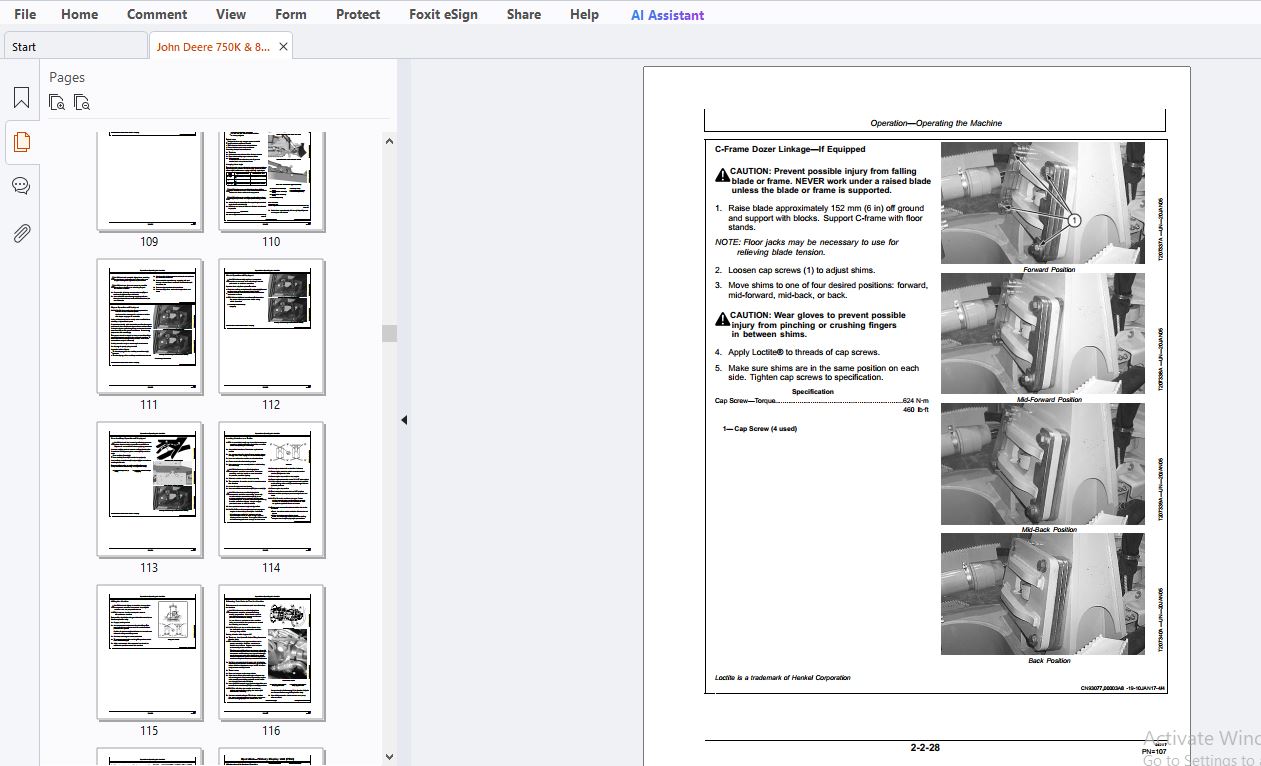The height and width of the screenshot is (766, 1261).
Task: Select page 112 thumbnail
Action: tap(271, 326)
